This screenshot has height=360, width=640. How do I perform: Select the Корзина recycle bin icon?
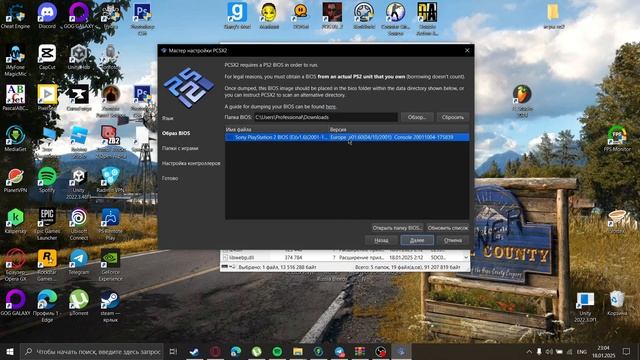[x=617, y=303]
